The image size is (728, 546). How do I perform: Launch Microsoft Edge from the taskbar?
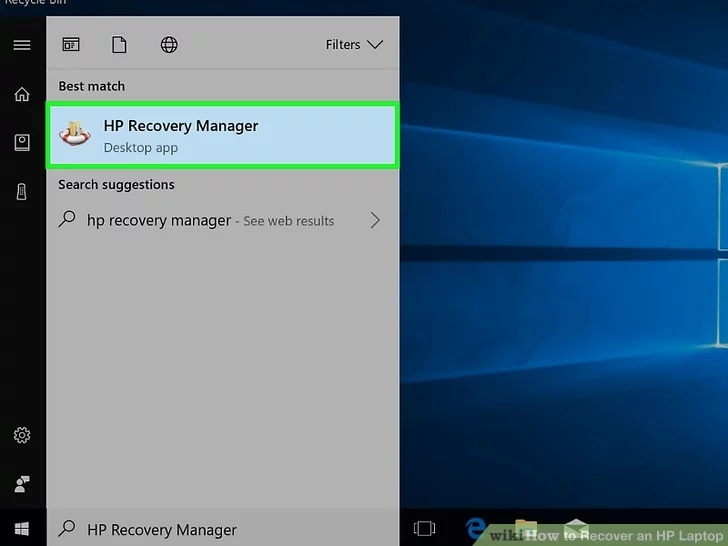pyautogui.click(x=476, y=528)
